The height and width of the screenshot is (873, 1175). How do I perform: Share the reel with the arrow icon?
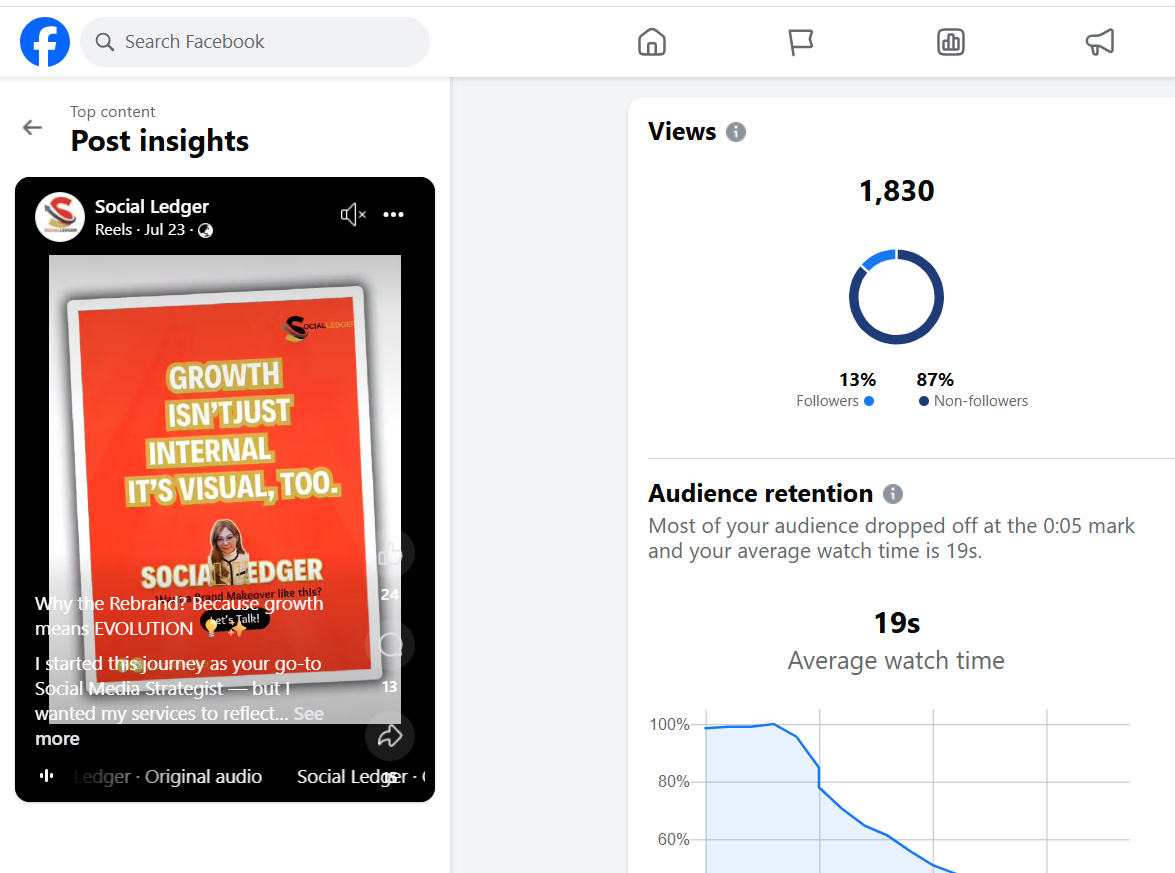[390, 736]
